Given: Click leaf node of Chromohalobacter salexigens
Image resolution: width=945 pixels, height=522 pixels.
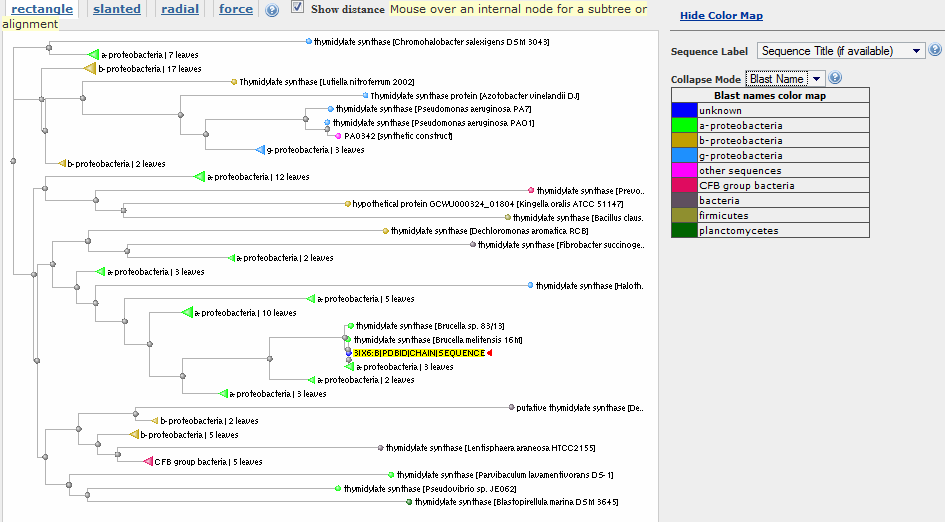Looking at the screenshot, I should pos(309,42).
